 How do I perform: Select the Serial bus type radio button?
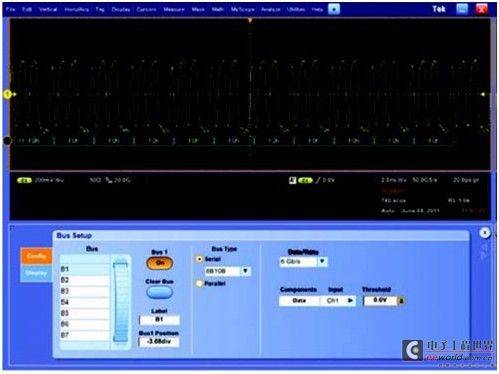[x=199, y=259]
